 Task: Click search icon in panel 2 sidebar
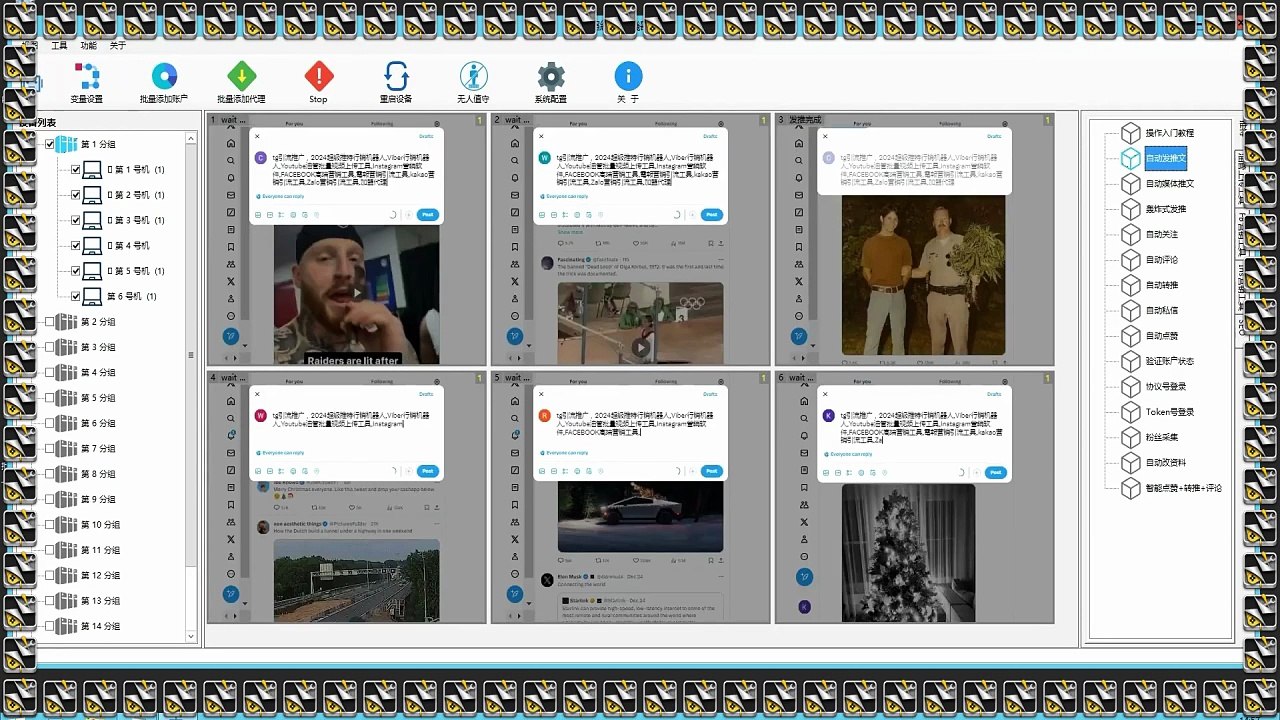515,161
